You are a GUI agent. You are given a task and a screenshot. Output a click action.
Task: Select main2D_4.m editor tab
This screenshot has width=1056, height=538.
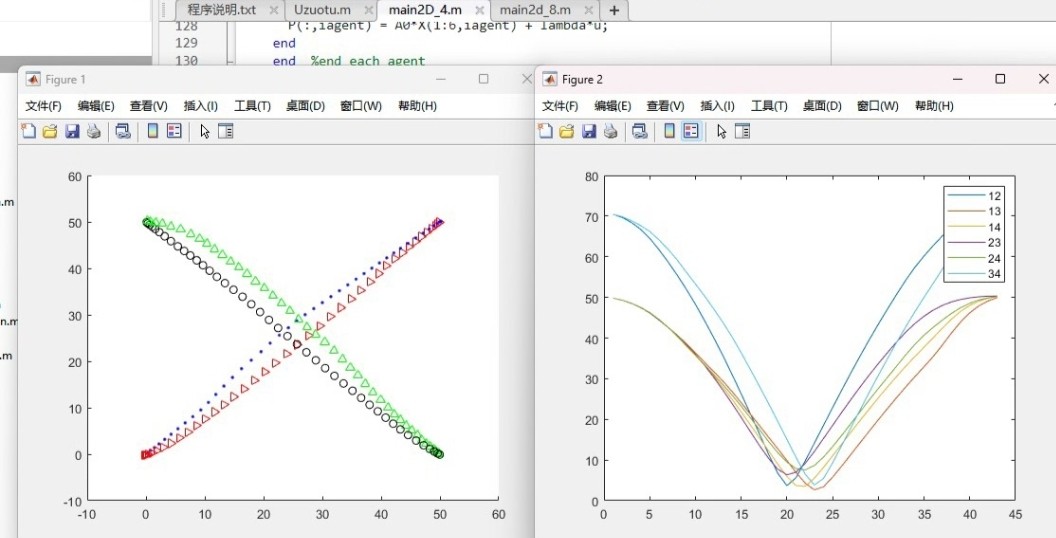pos(425,9)
